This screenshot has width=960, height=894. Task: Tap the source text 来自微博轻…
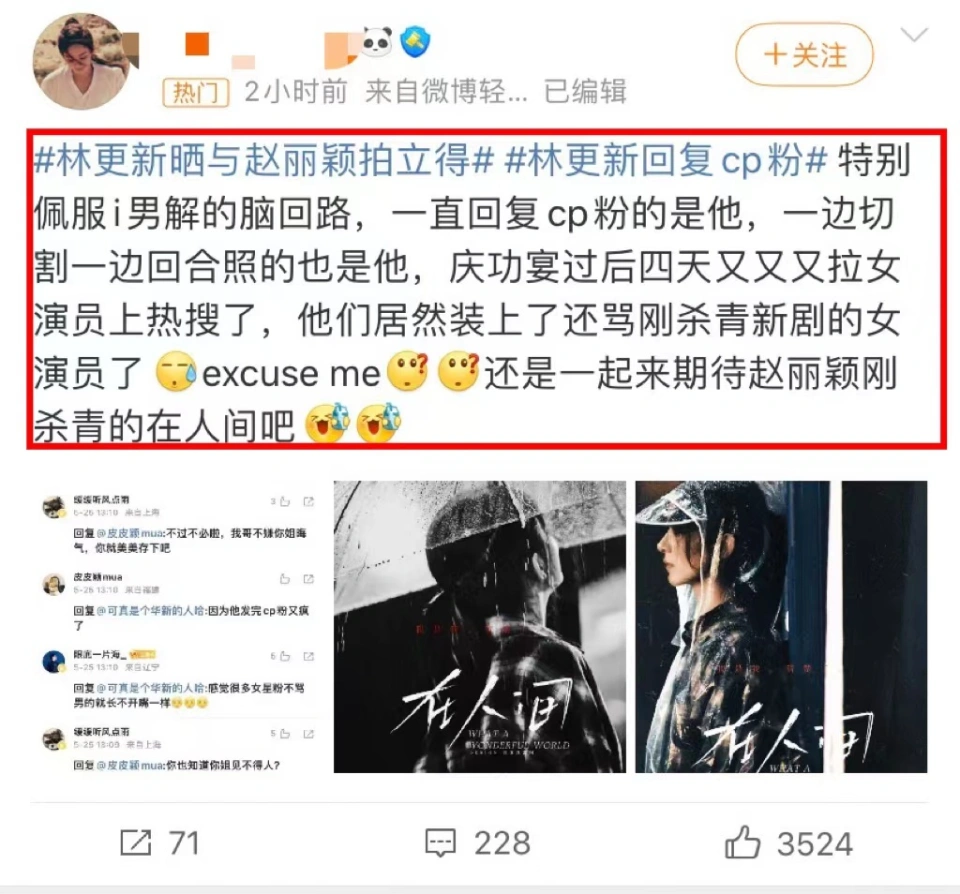(446, 92)
